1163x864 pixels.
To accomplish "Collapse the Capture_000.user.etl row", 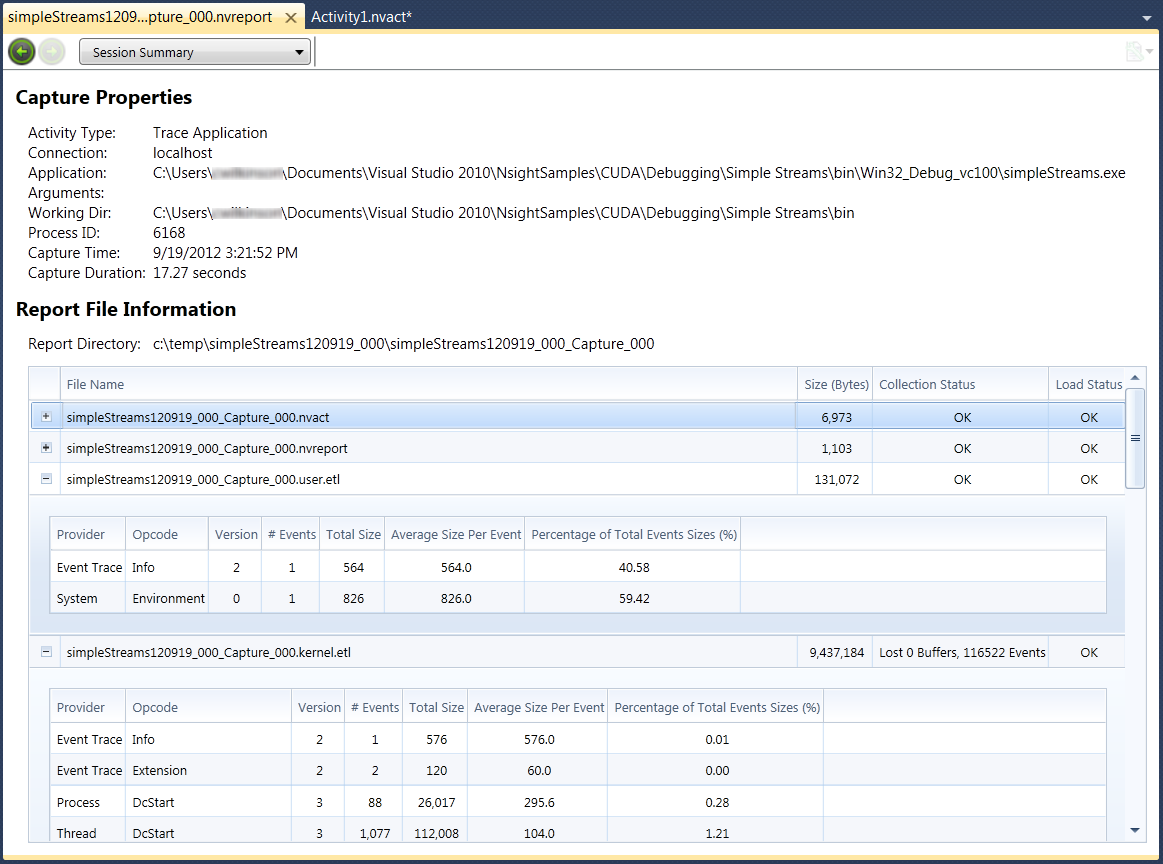I will [46, 479].
